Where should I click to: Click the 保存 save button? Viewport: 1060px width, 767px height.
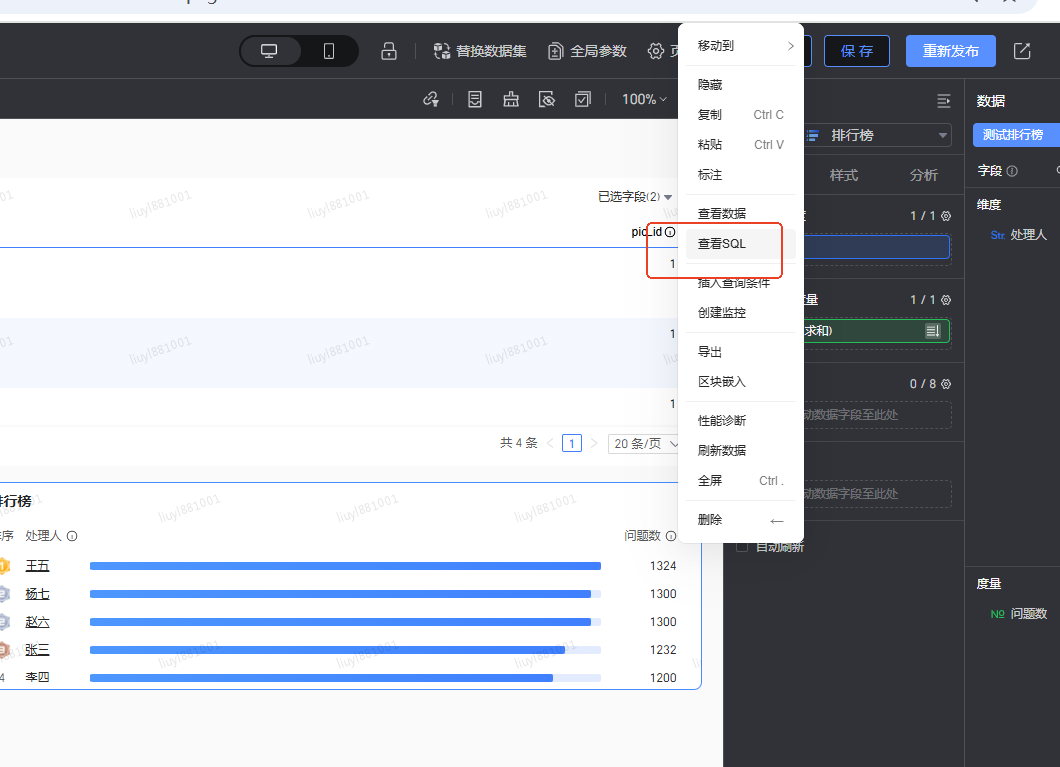pos(856,51)
